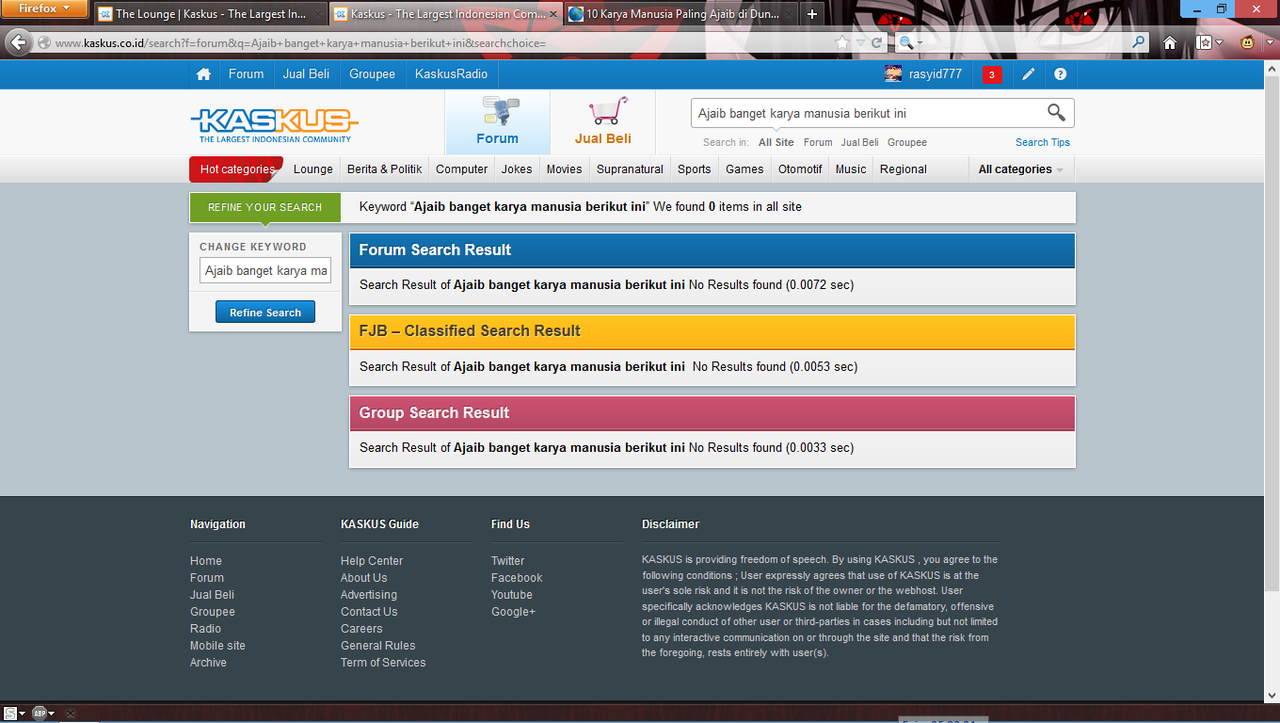1280x723 pixels.
Task: Click the browser search bar go magnifier
Action: tap(1139, 43)
